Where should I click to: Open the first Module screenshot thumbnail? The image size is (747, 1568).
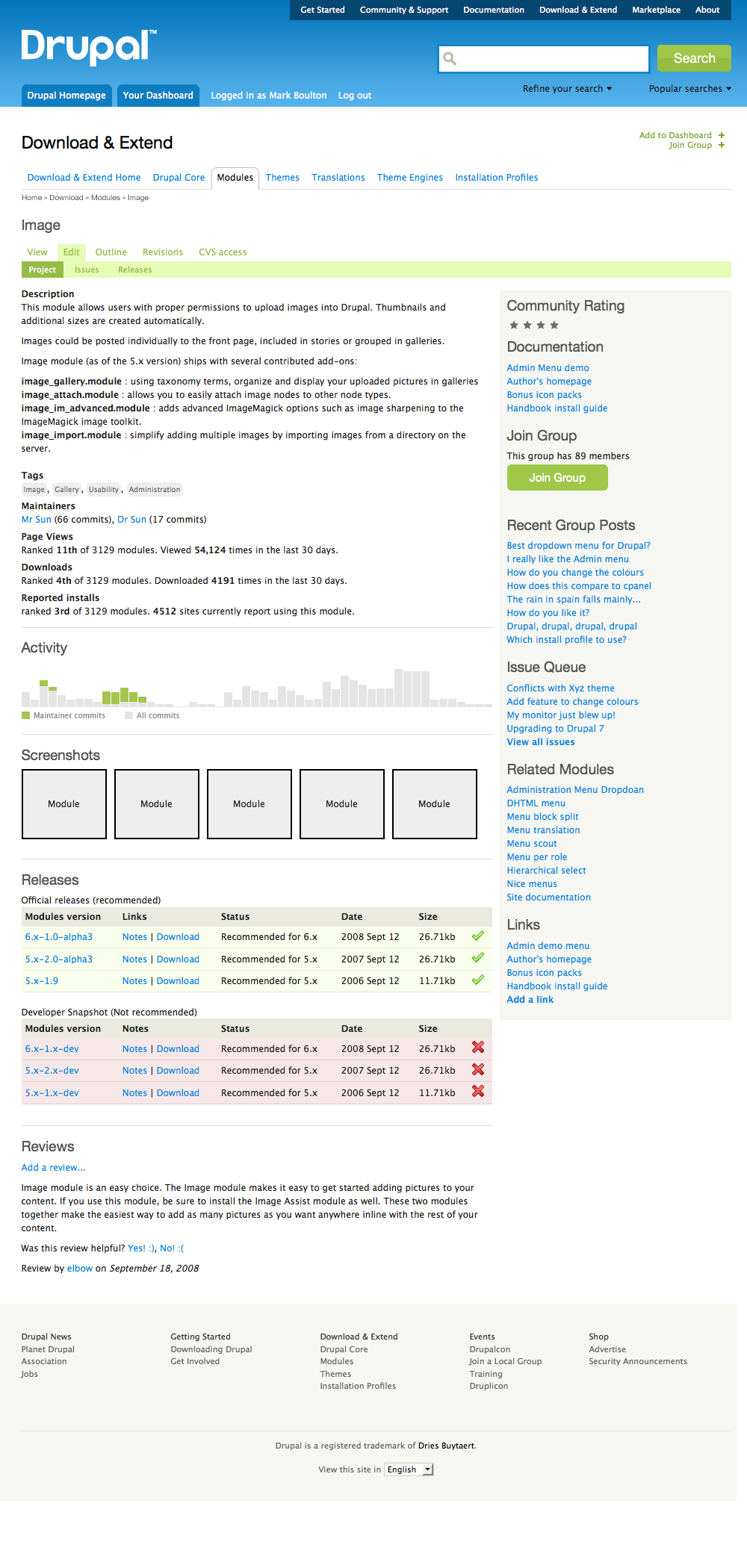pos(64,804)
